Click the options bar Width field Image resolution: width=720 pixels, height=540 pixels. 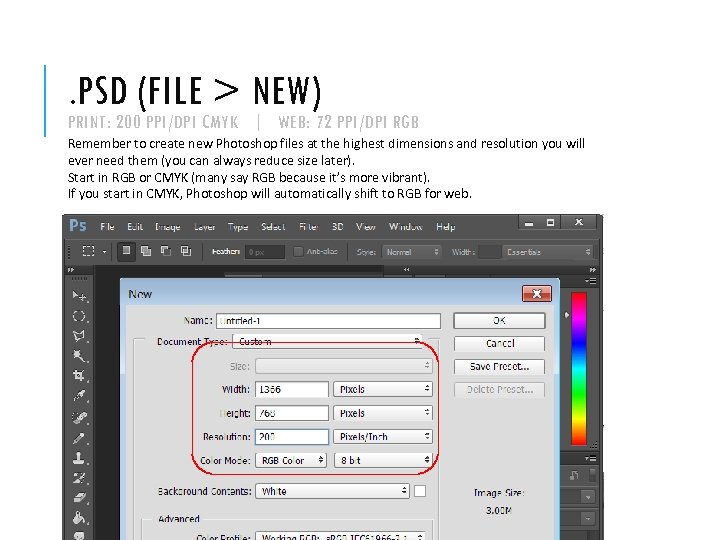[489, 252]
